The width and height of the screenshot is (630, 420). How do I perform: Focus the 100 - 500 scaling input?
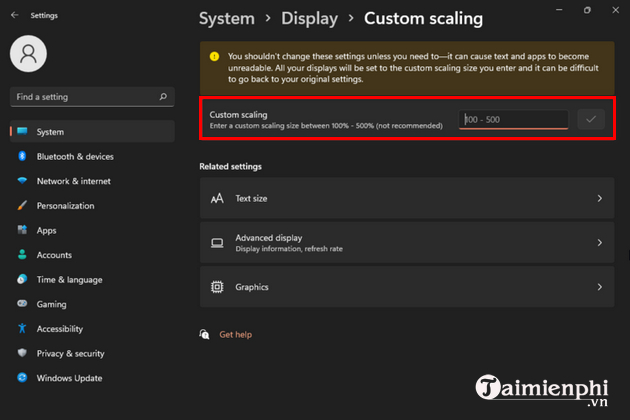[513, 119]
